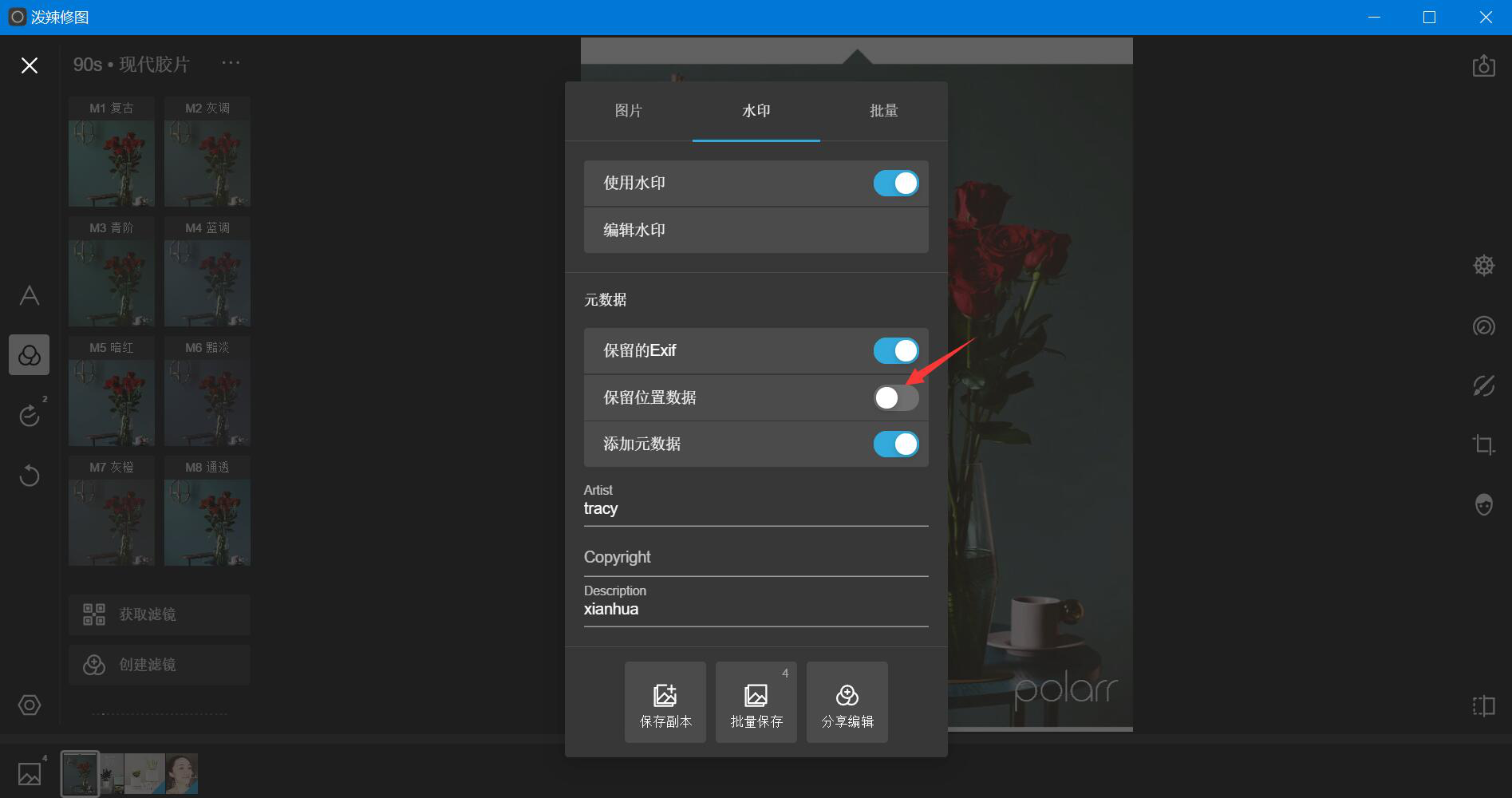Open the history/edits icon with badge 2

tap(29, 415)
